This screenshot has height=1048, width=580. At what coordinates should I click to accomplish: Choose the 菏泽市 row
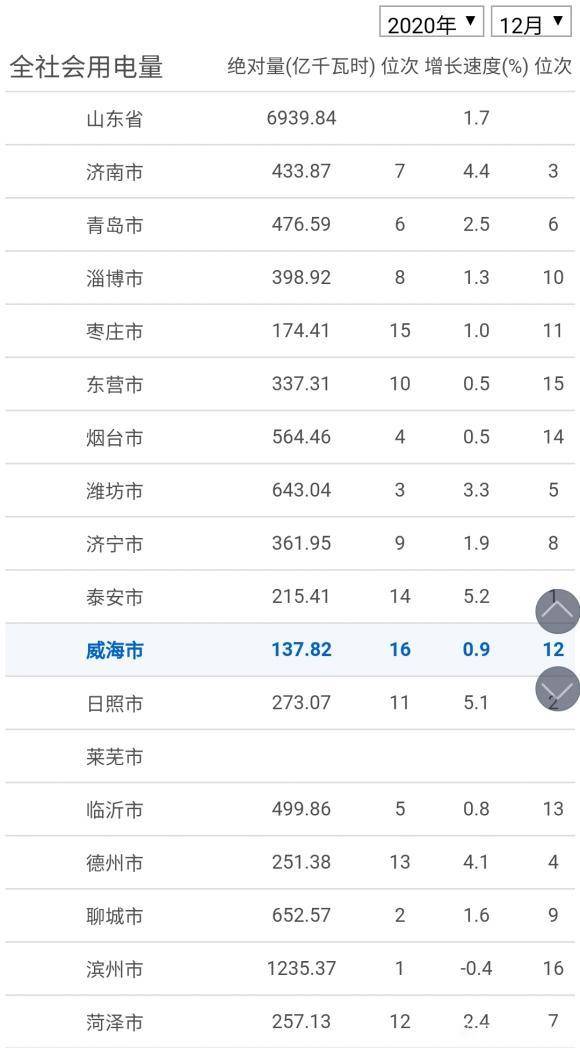coord(290,1021)
